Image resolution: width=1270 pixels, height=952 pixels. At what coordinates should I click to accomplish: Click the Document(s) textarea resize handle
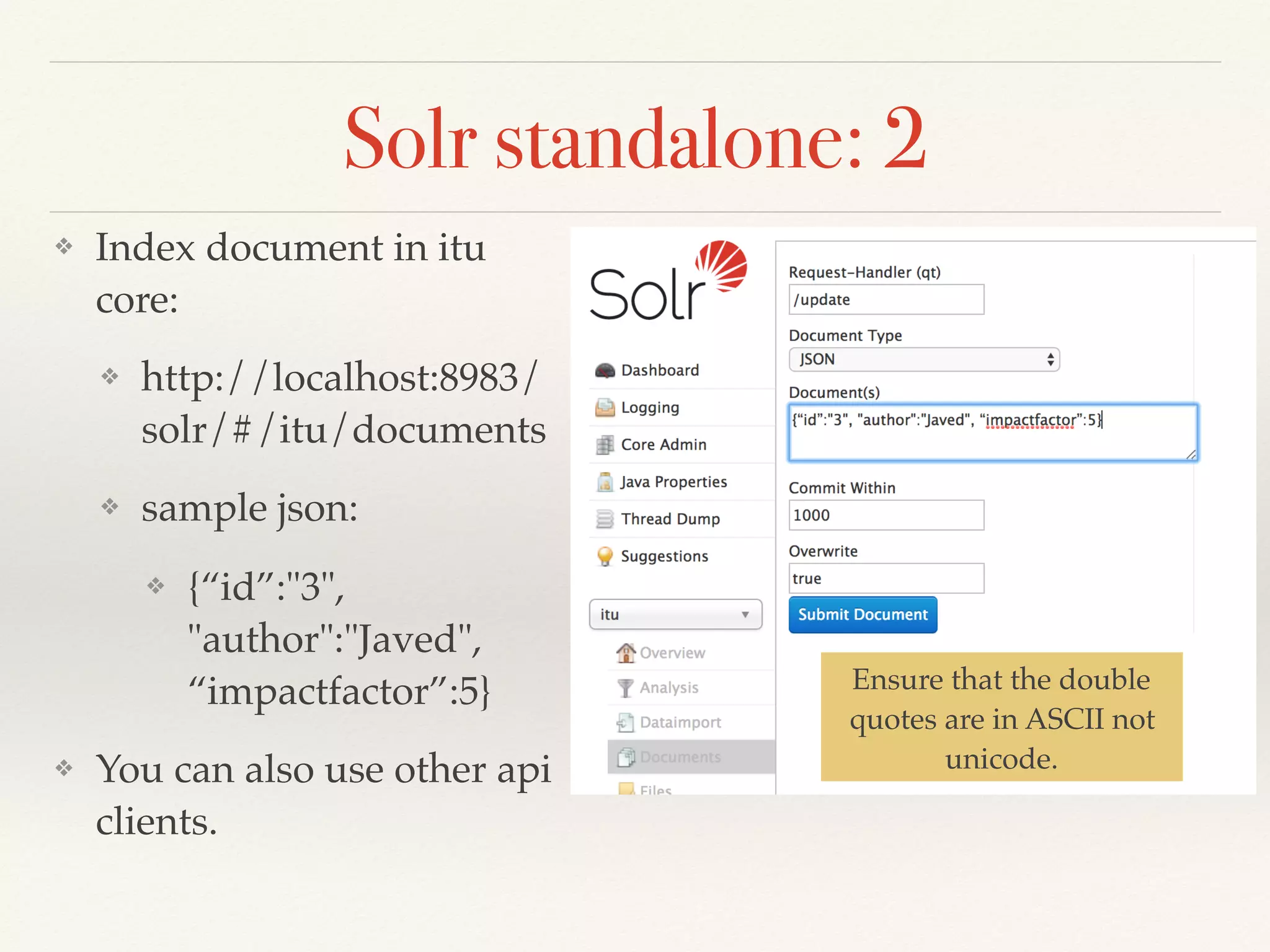tap(1191, 454)
